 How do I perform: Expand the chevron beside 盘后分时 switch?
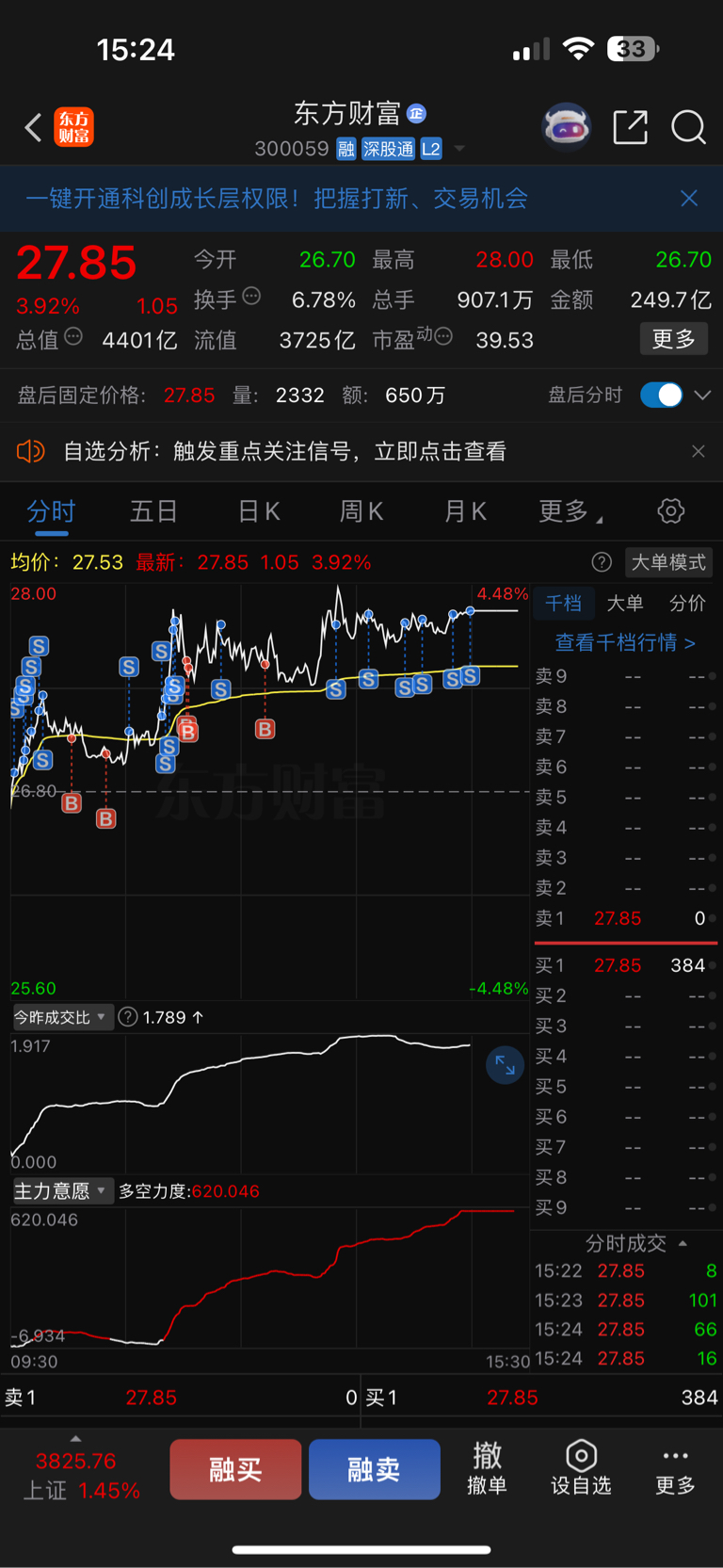[x=702, y=395]
